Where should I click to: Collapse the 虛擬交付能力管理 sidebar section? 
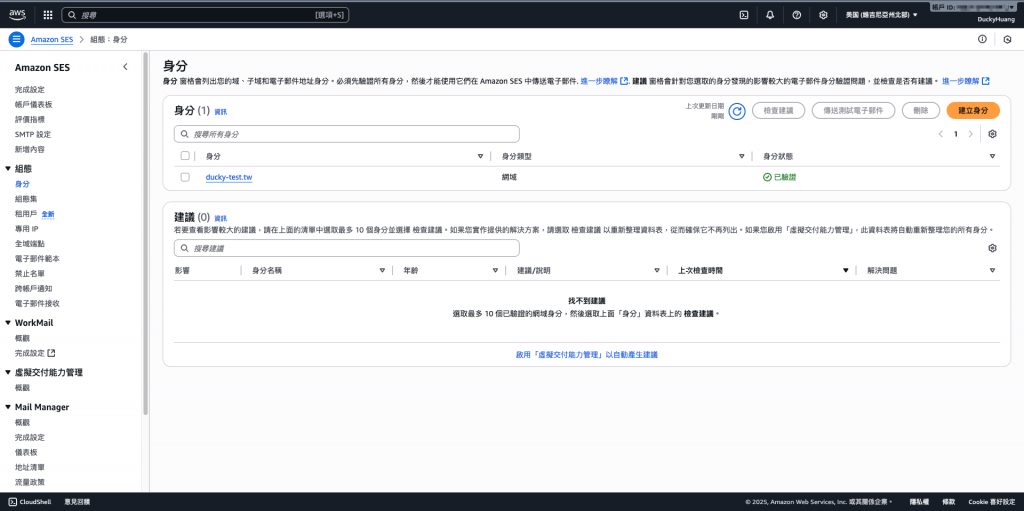pos(8,372)
